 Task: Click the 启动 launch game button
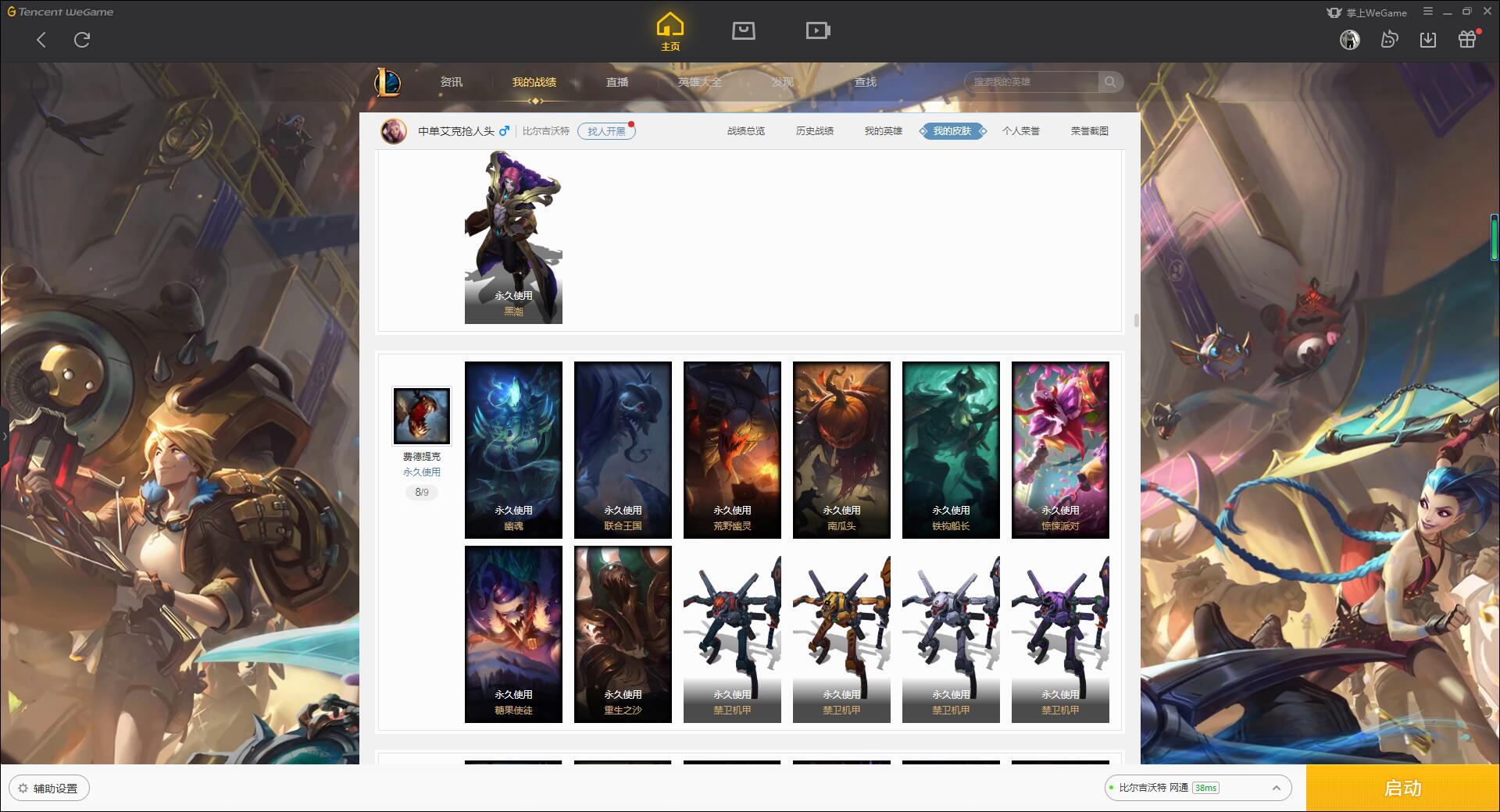tap(1402, 789)
